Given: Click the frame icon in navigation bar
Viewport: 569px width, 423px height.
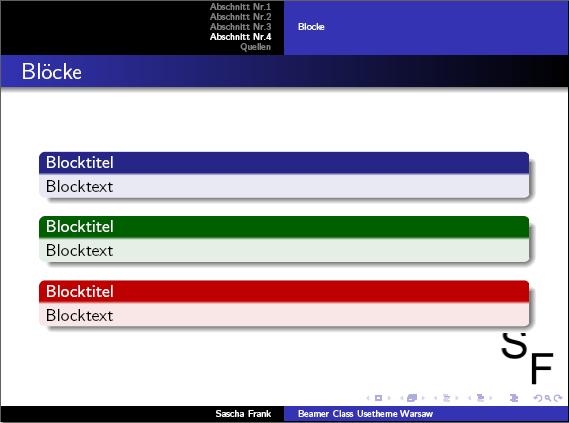Looking at the screenshot, I should [x=412, y=398].
